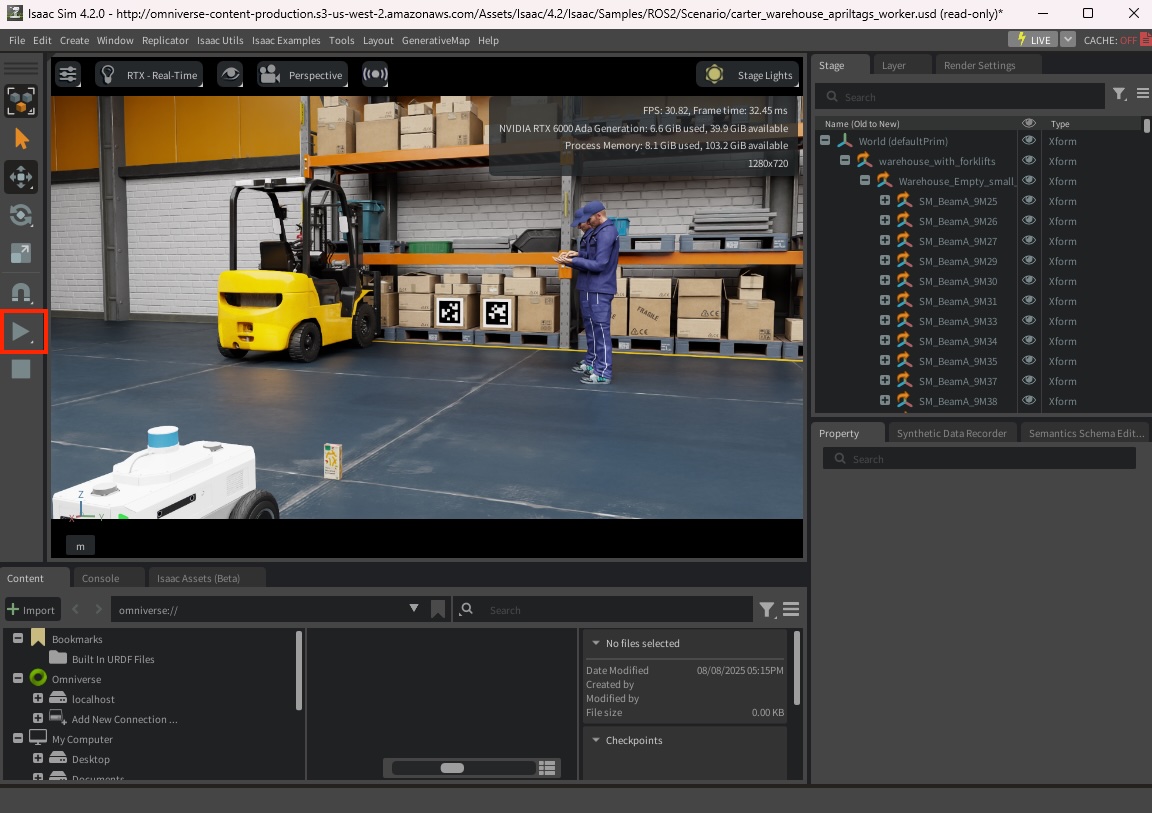Click the Stage panel search field
This screenshot has height=813, width=1152.
960,97
